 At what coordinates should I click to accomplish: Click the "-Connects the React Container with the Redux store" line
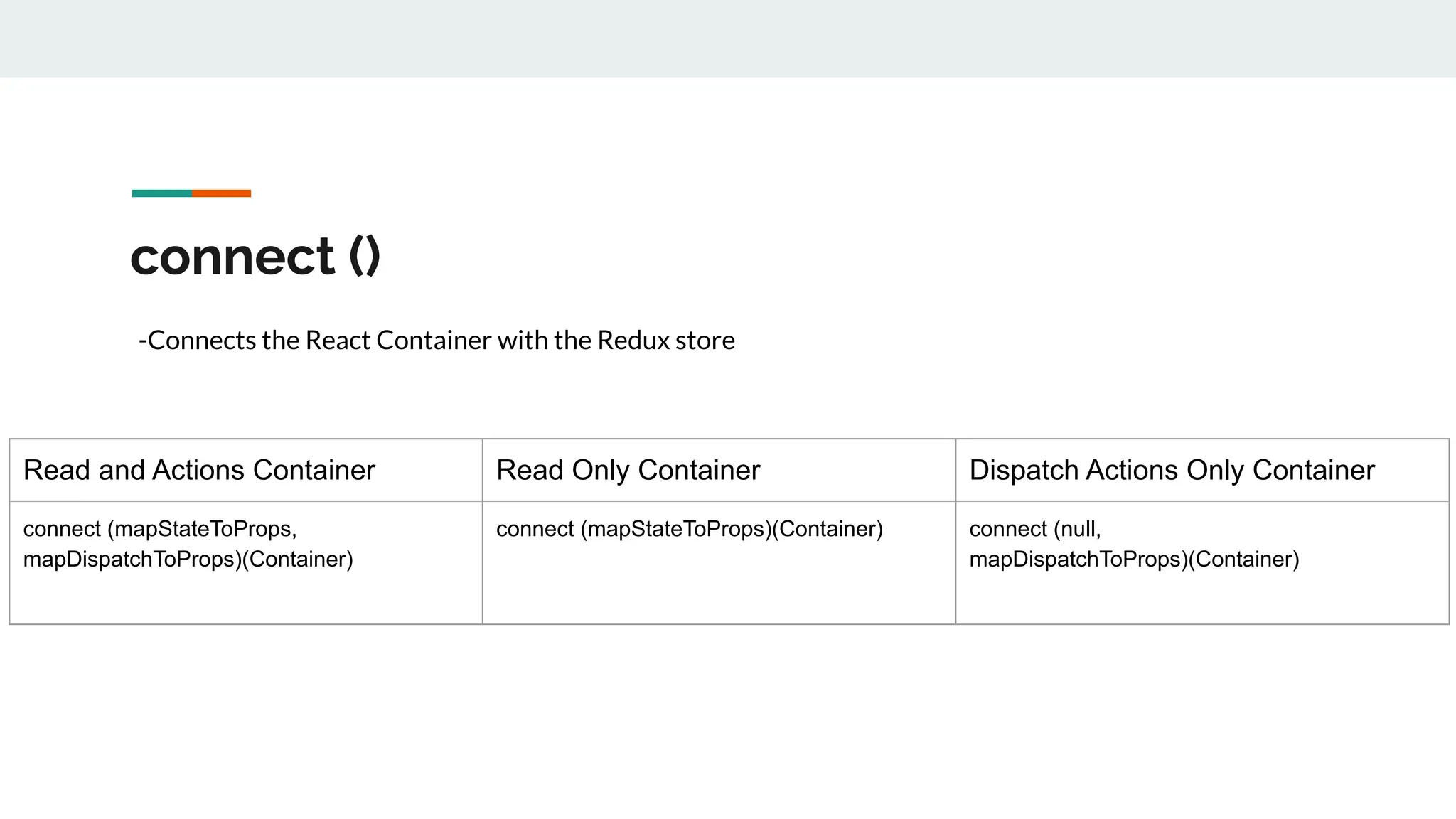point(437,341)
